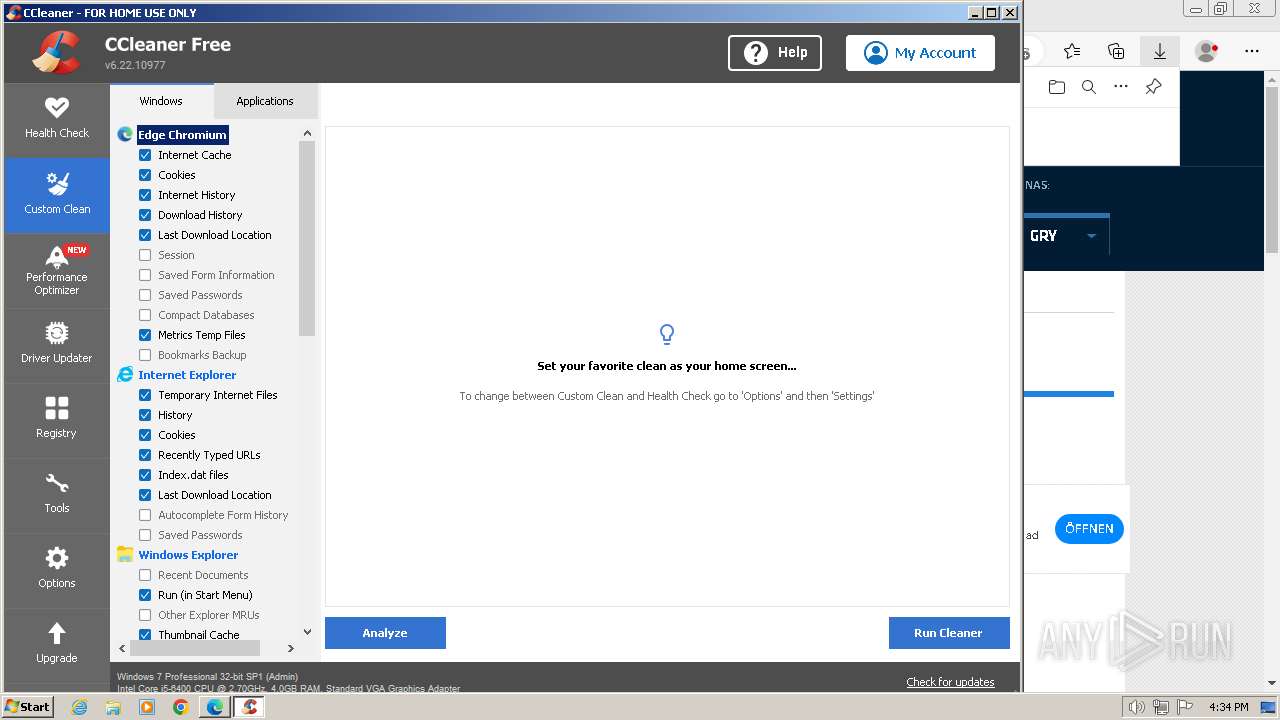The width and height of the screenshot is (1280, 720).
Task: Open My Account
Action: pyautogui.click(x=920, y=53)
